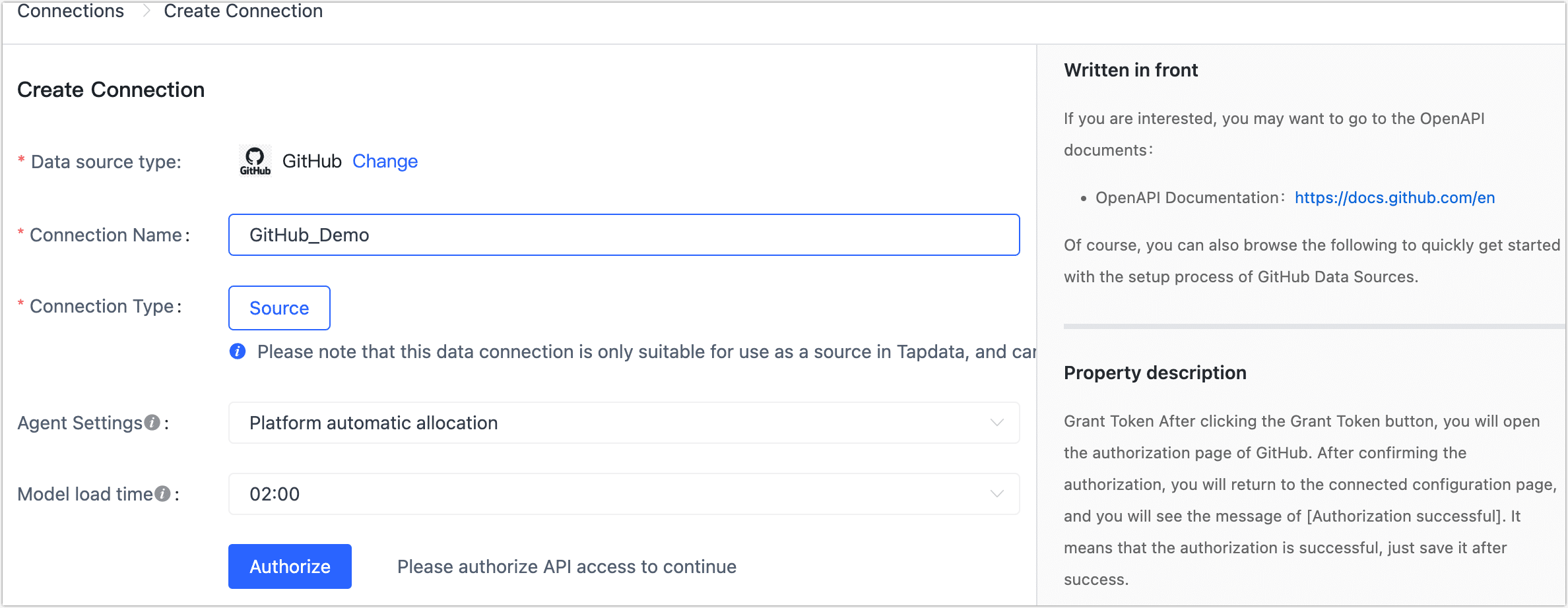Click the chevron on the Model load time dropdown
Screen dimensions: 1568x608
(996, 493)
